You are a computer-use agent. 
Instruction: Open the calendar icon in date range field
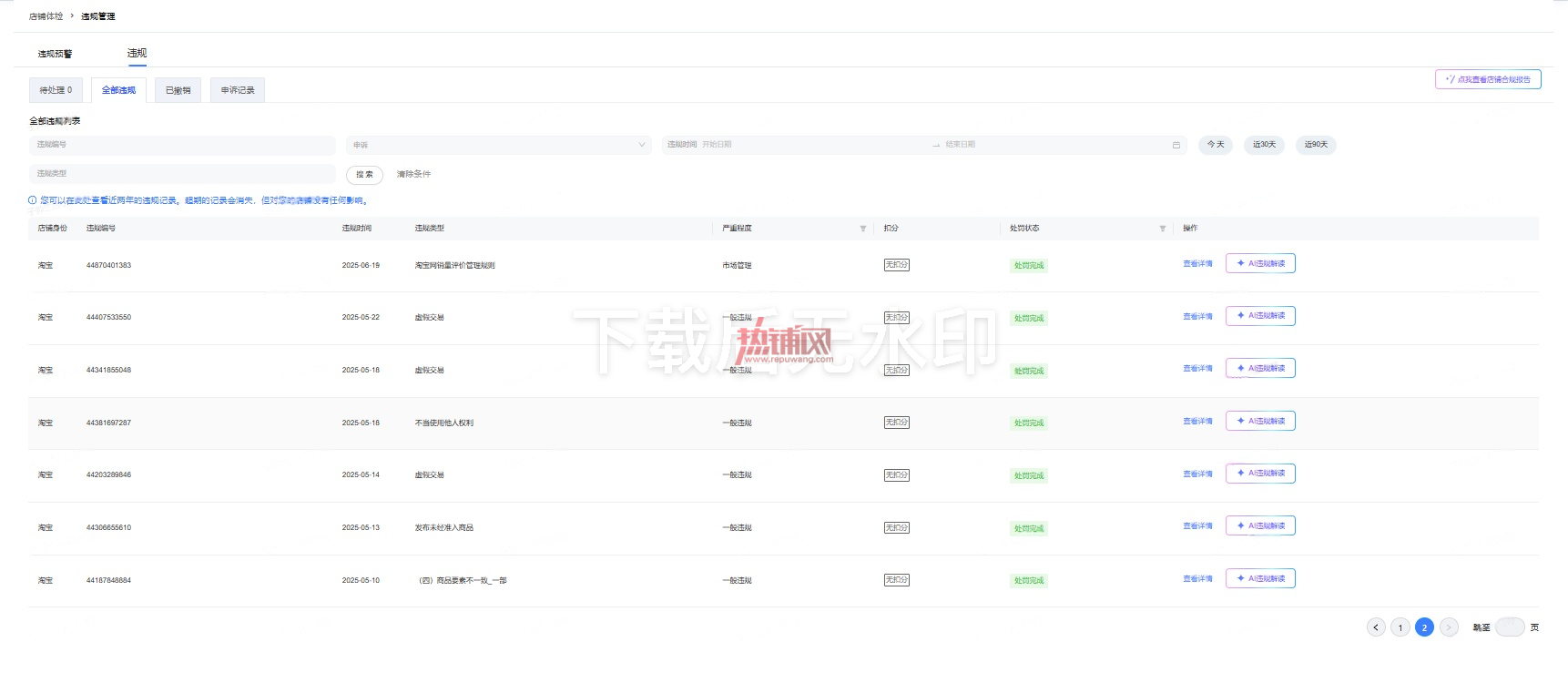(1176, 145)
